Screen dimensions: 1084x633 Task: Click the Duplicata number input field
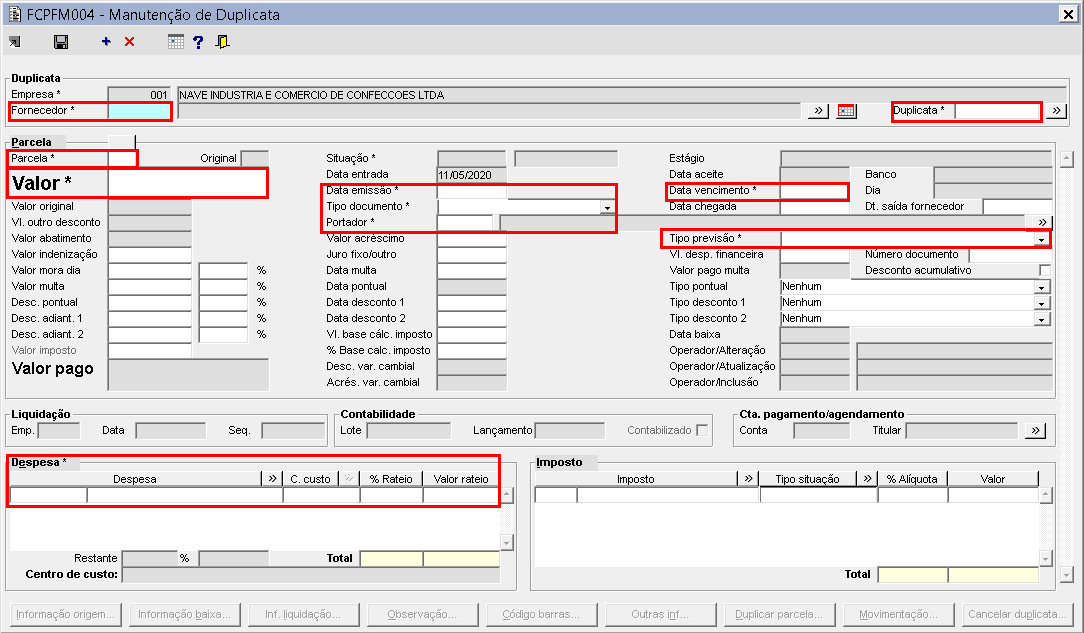pyautogui.click(x=998, y=111)
